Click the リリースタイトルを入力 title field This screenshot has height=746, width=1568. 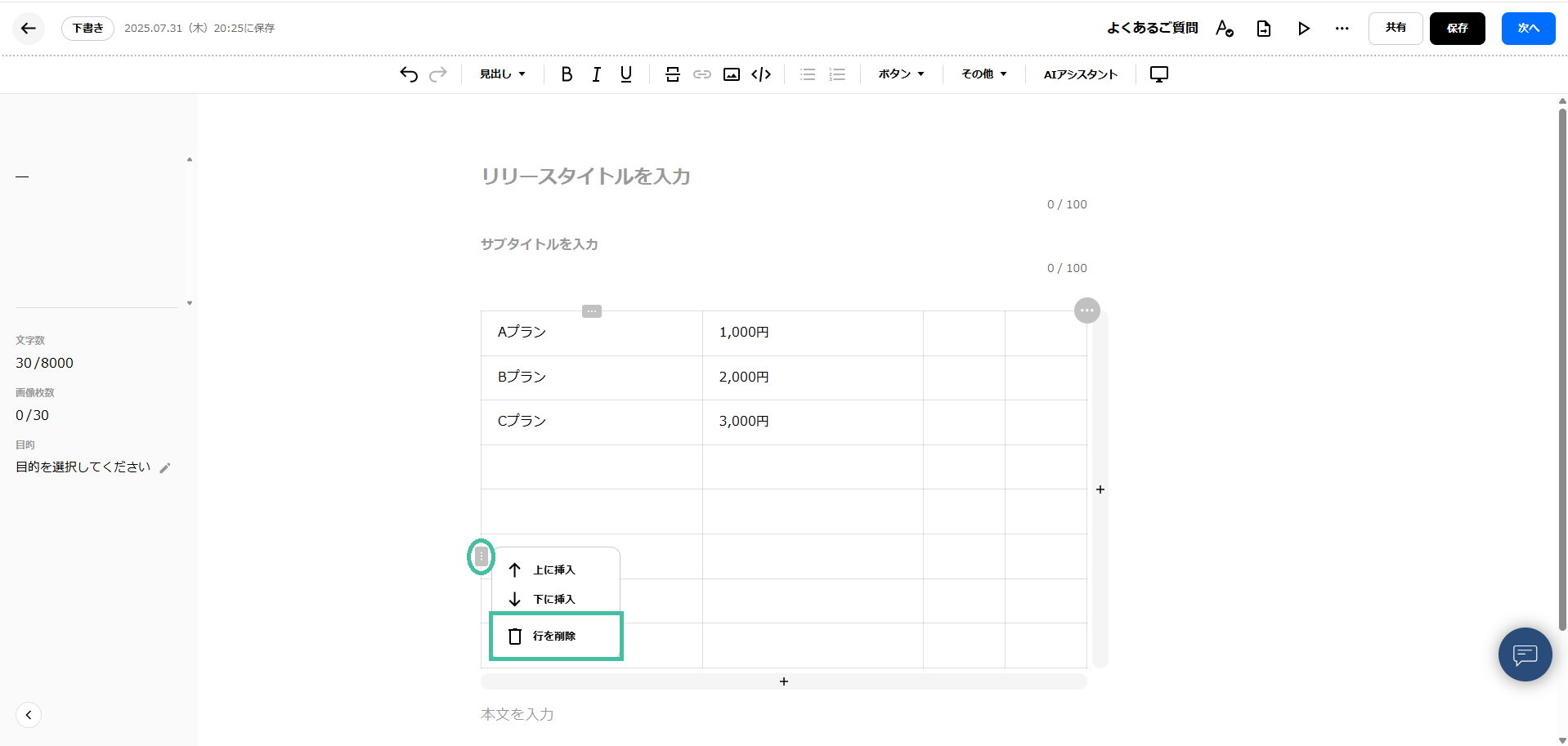[585, 176]
